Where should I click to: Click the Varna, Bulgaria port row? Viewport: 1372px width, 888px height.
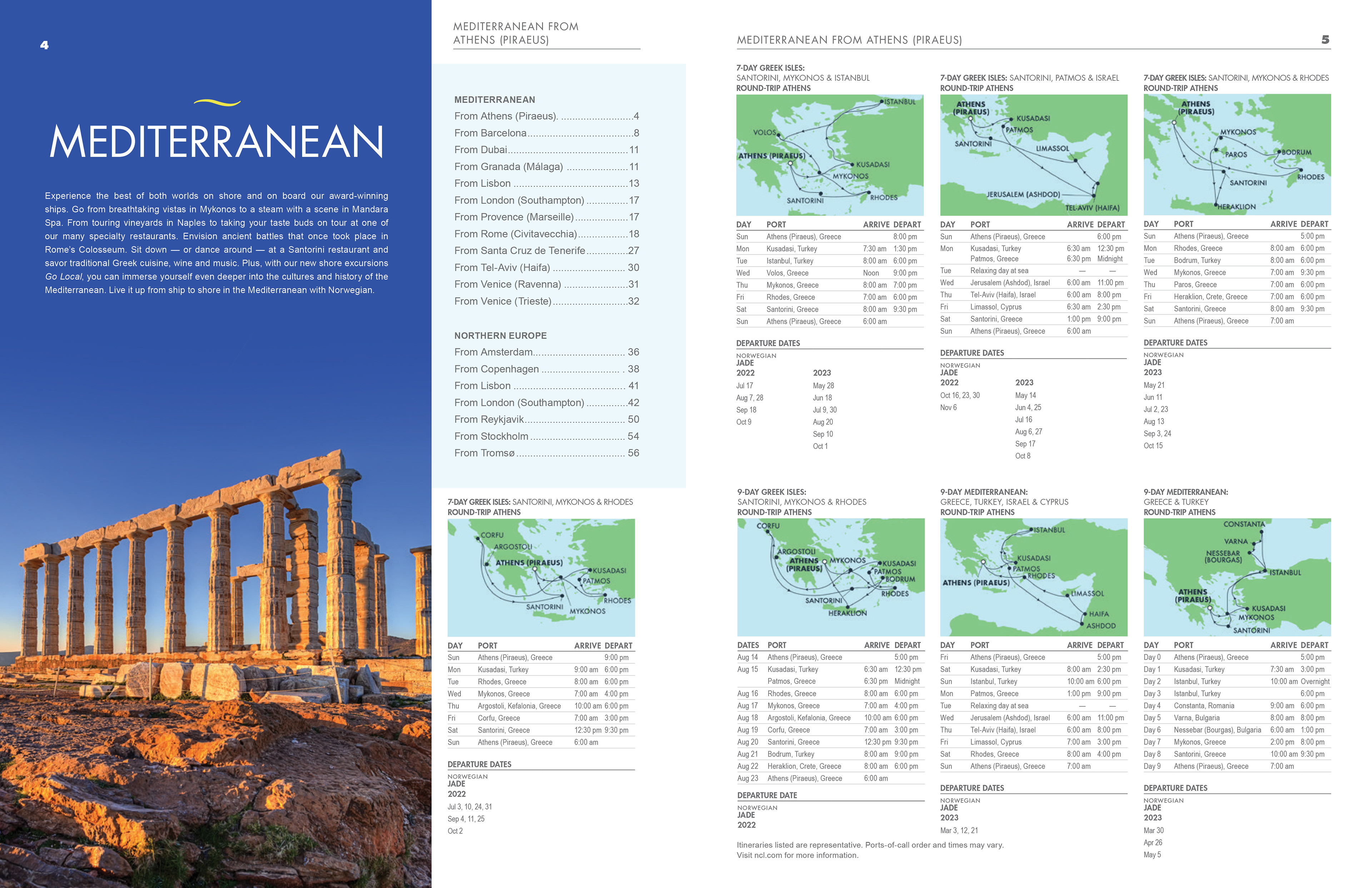1237,718
